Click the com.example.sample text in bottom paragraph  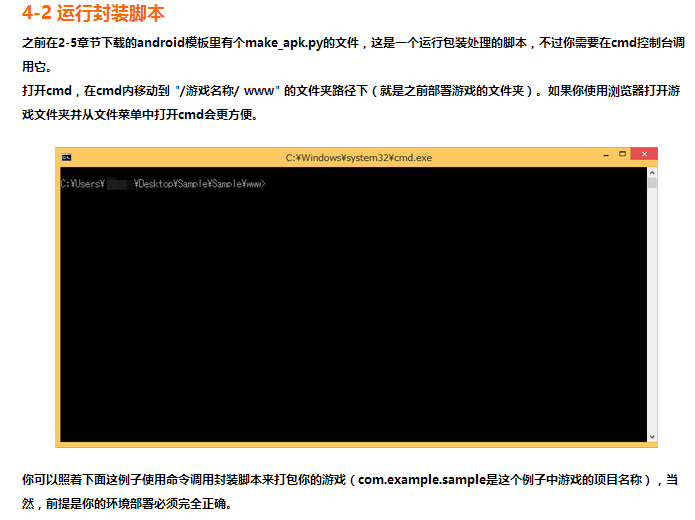(x=422, y=480)
